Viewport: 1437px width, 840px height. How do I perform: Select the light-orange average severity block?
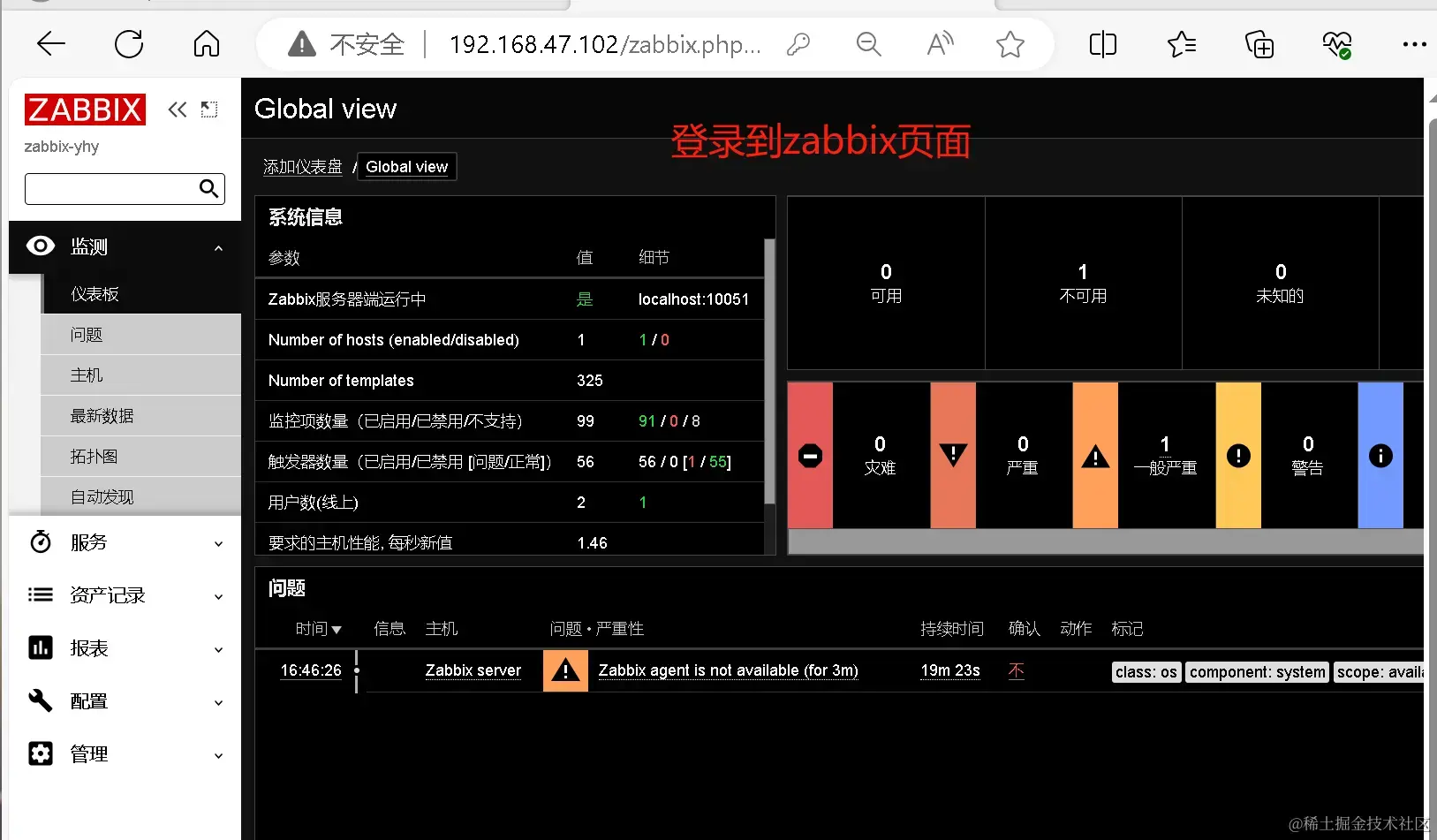pos(1095,455)
